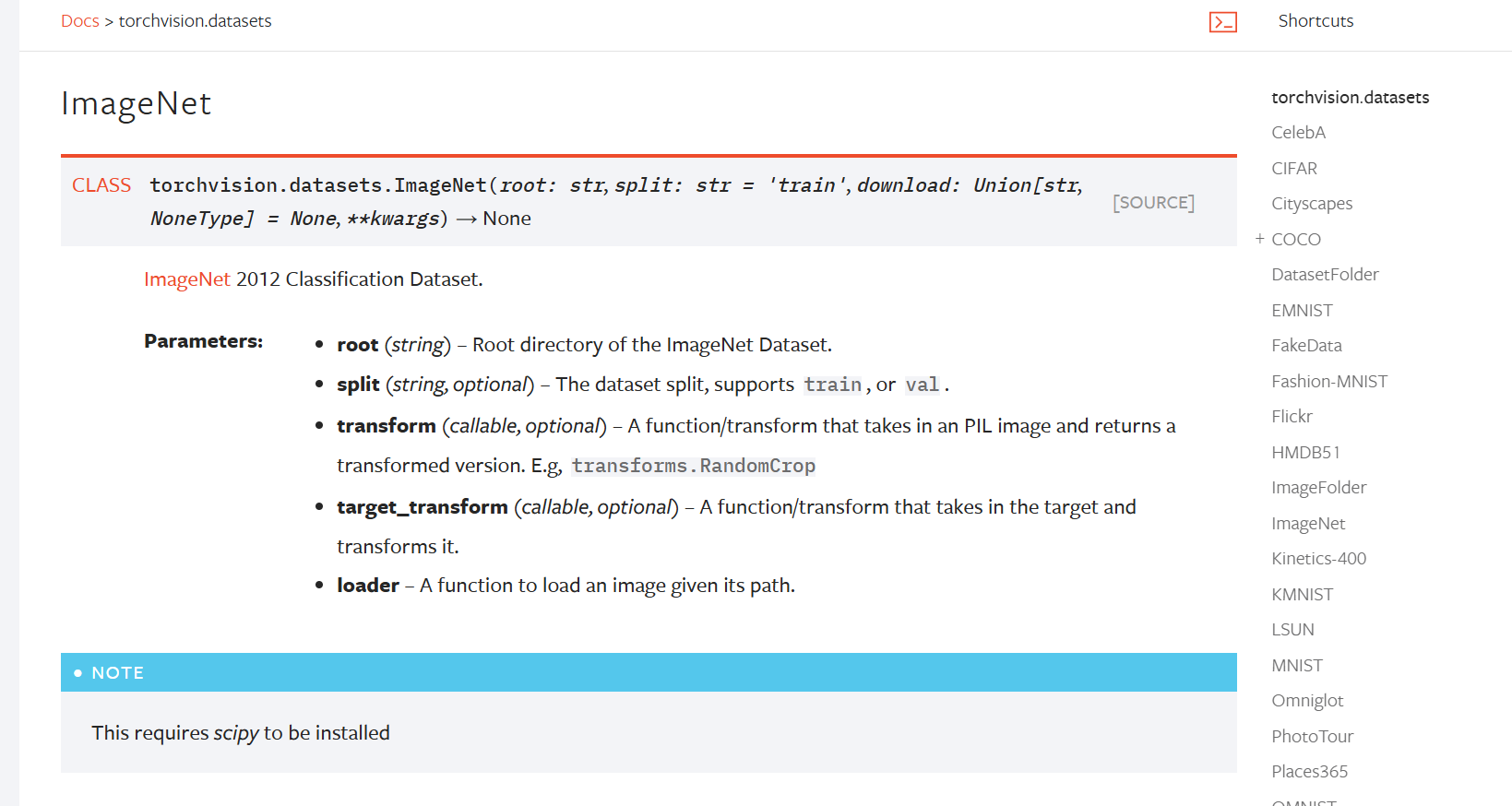Click 'This requires scipy to be installed' text

[241, 733]
